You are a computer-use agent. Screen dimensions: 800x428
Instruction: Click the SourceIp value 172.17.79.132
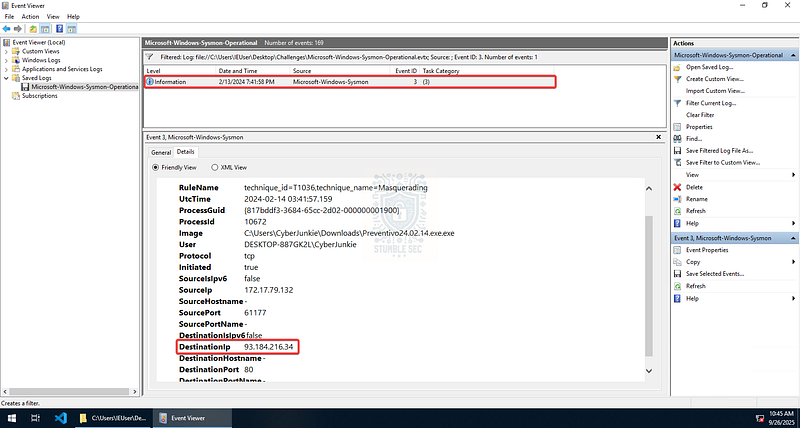(268, 290)
